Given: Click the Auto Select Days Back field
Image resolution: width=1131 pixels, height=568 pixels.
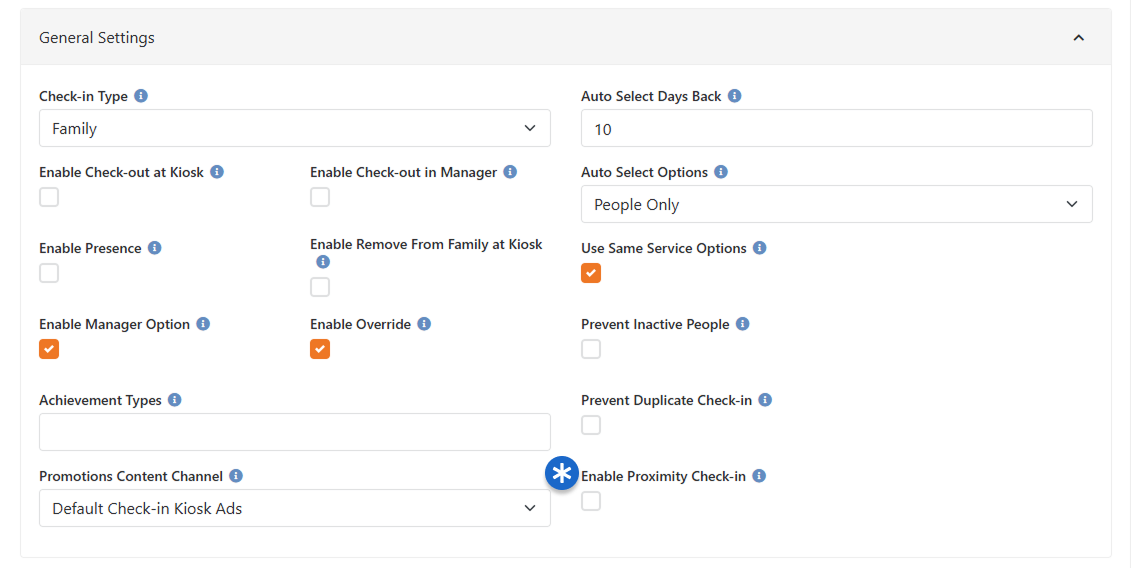Looking at the screenshot, I should tap(837, 128).
